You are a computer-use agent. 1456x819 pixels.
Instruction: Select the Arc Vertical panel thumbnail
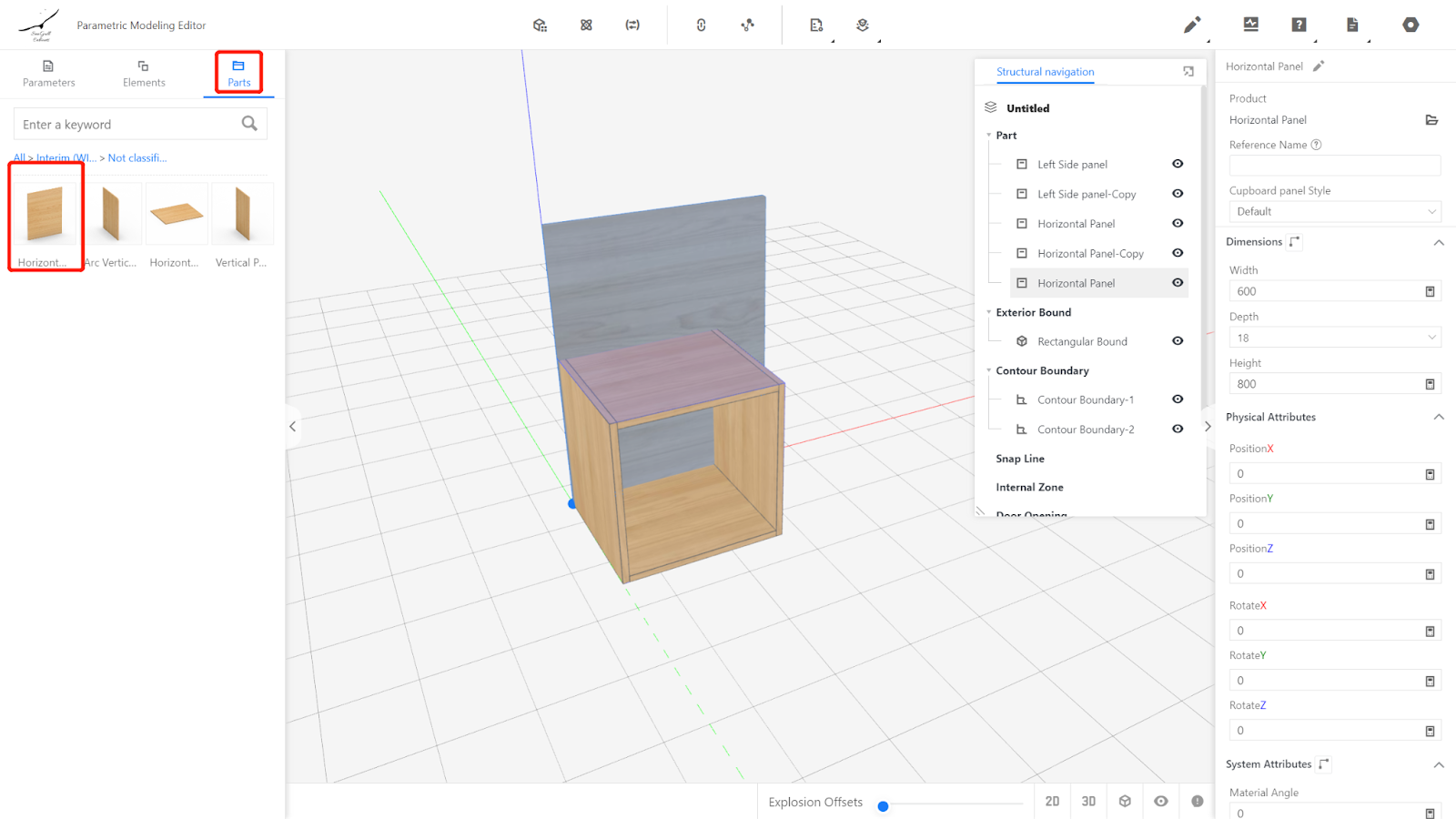point(111,215)
